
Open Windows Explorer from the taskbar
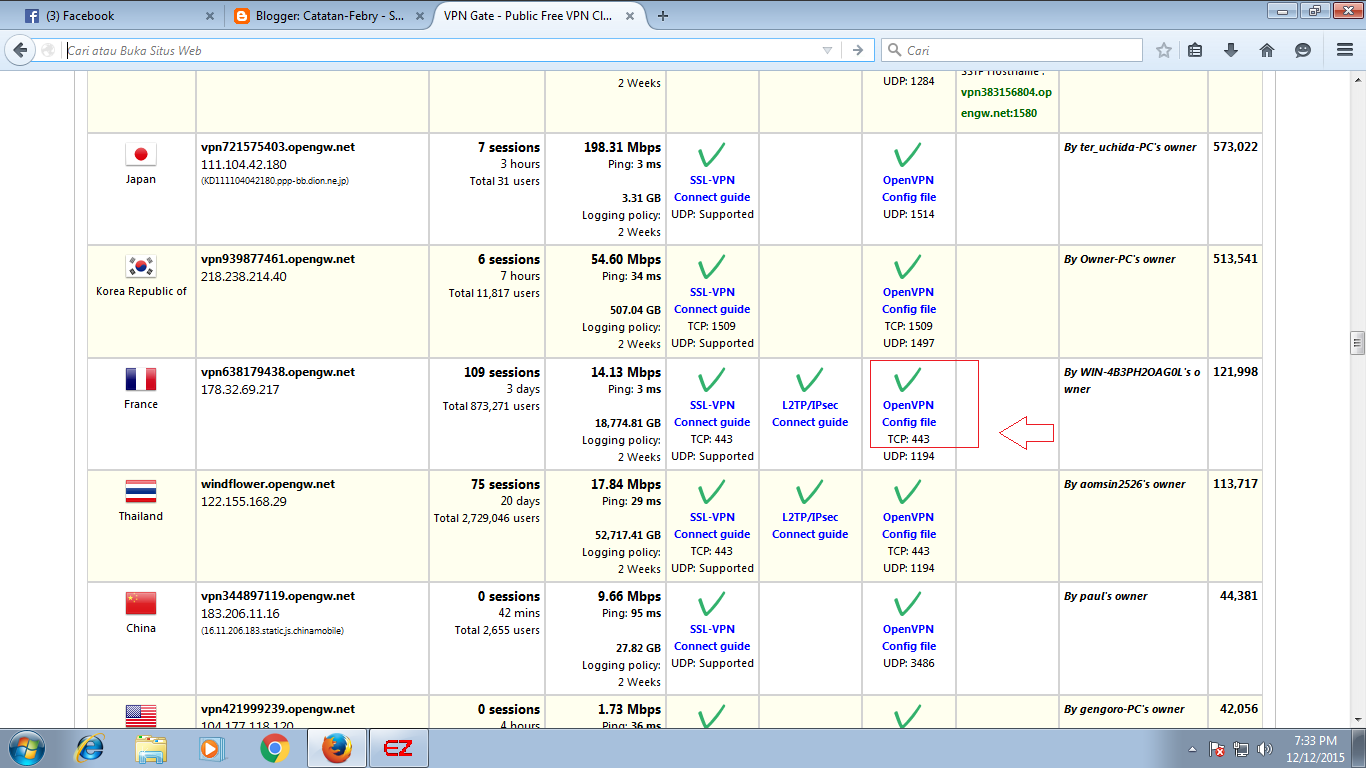coord(152,748)
